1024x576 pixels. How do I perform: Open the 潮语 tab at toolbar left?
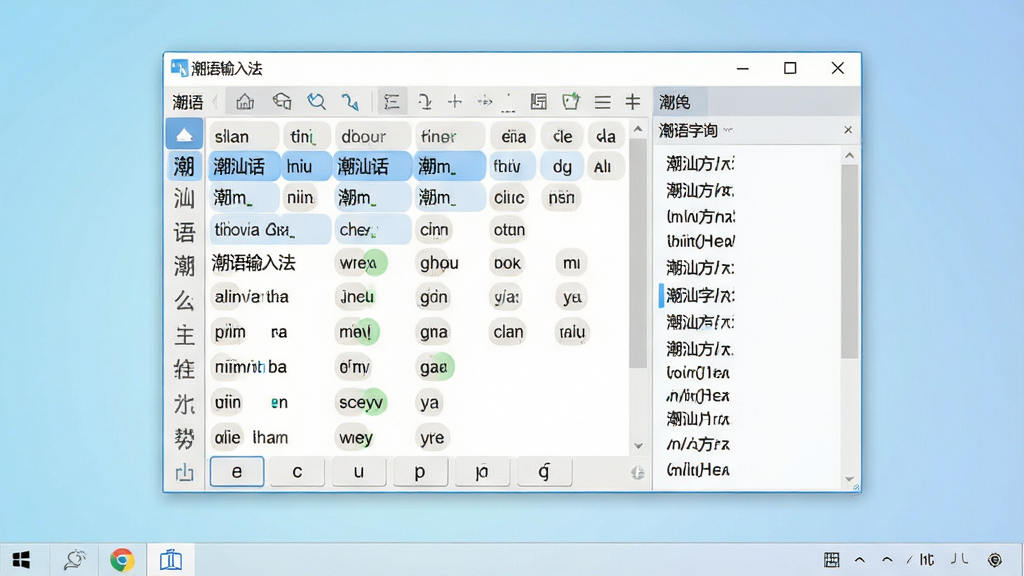(187, 102)
